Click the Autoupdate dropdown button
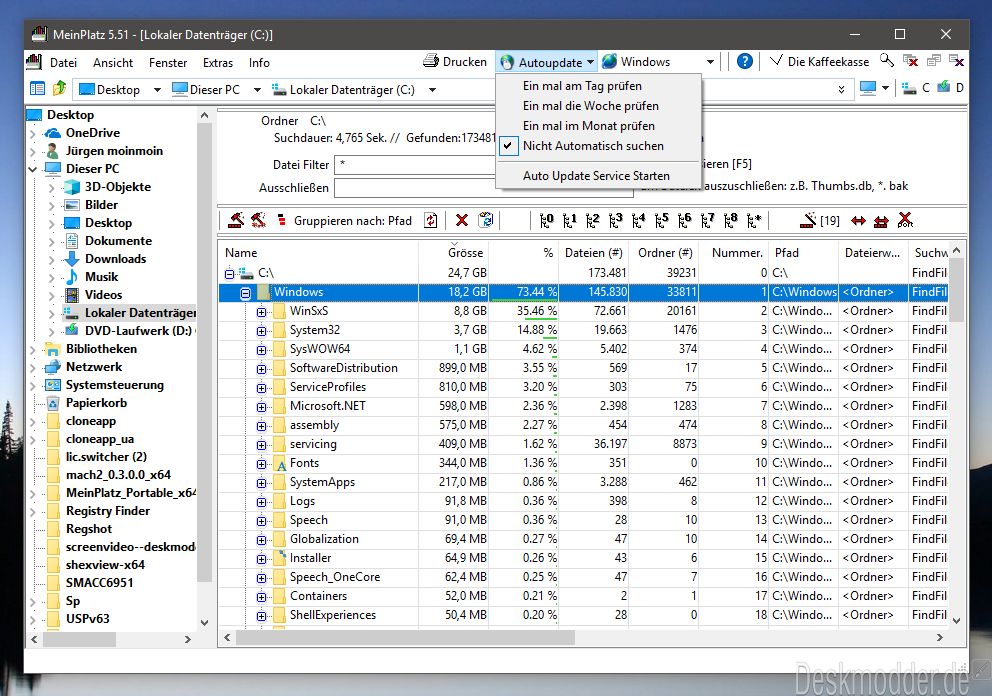Image resolution: width=992 pixels, height=696 pixels. (546, 62)
